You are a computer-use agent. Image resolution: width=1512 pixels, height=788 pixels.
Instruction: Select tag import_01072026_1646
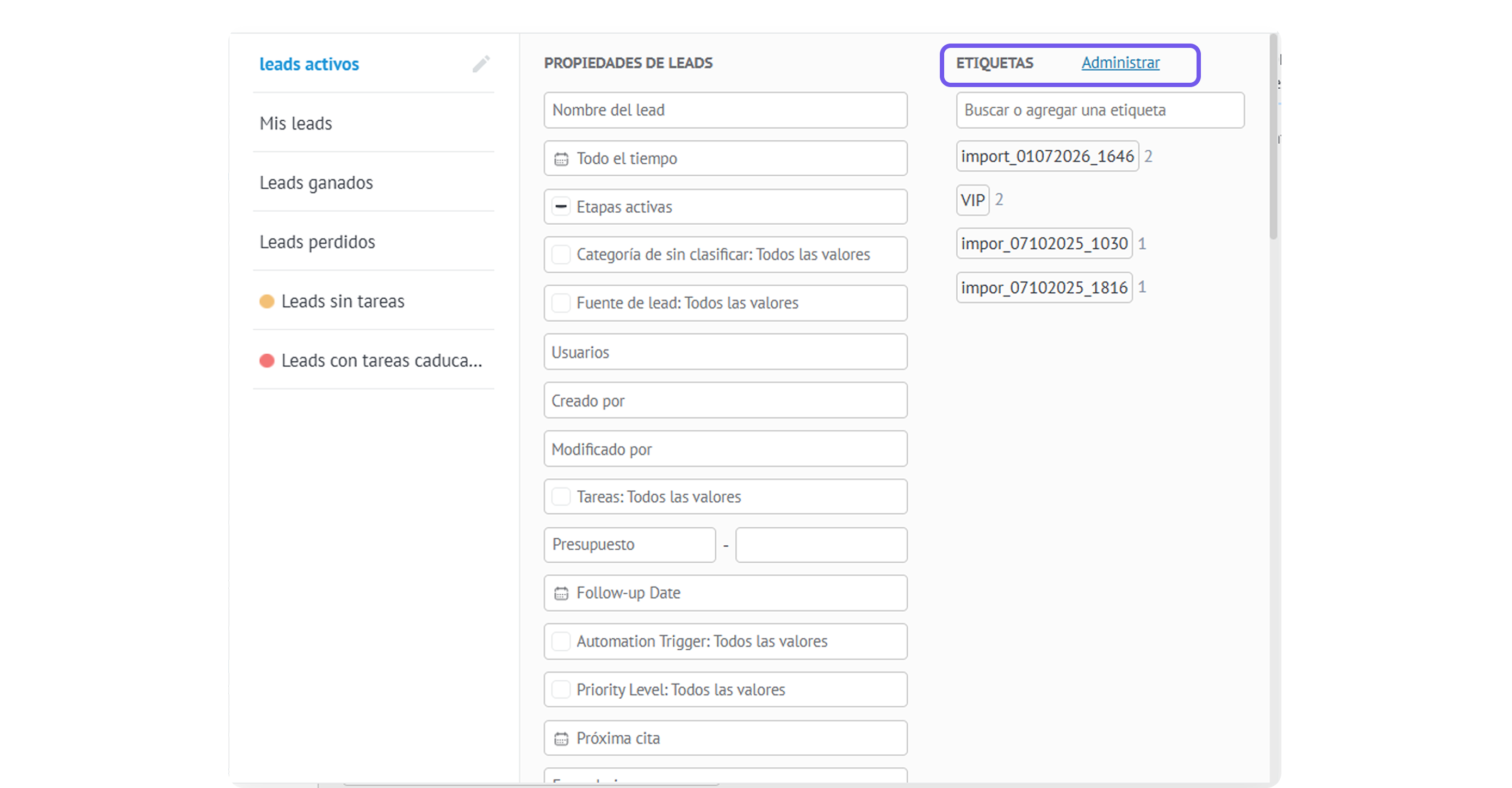tap(1047, 156)
